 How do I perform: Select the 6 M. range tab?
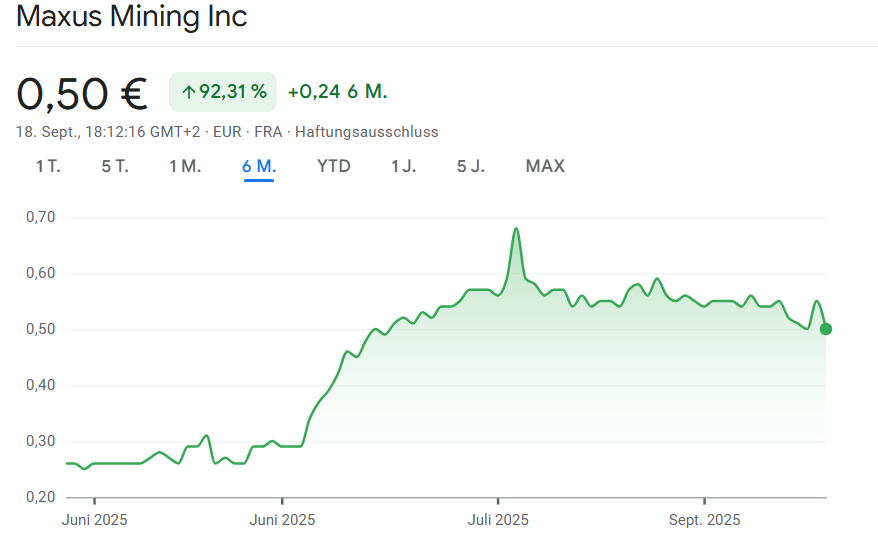coord(259,166)
